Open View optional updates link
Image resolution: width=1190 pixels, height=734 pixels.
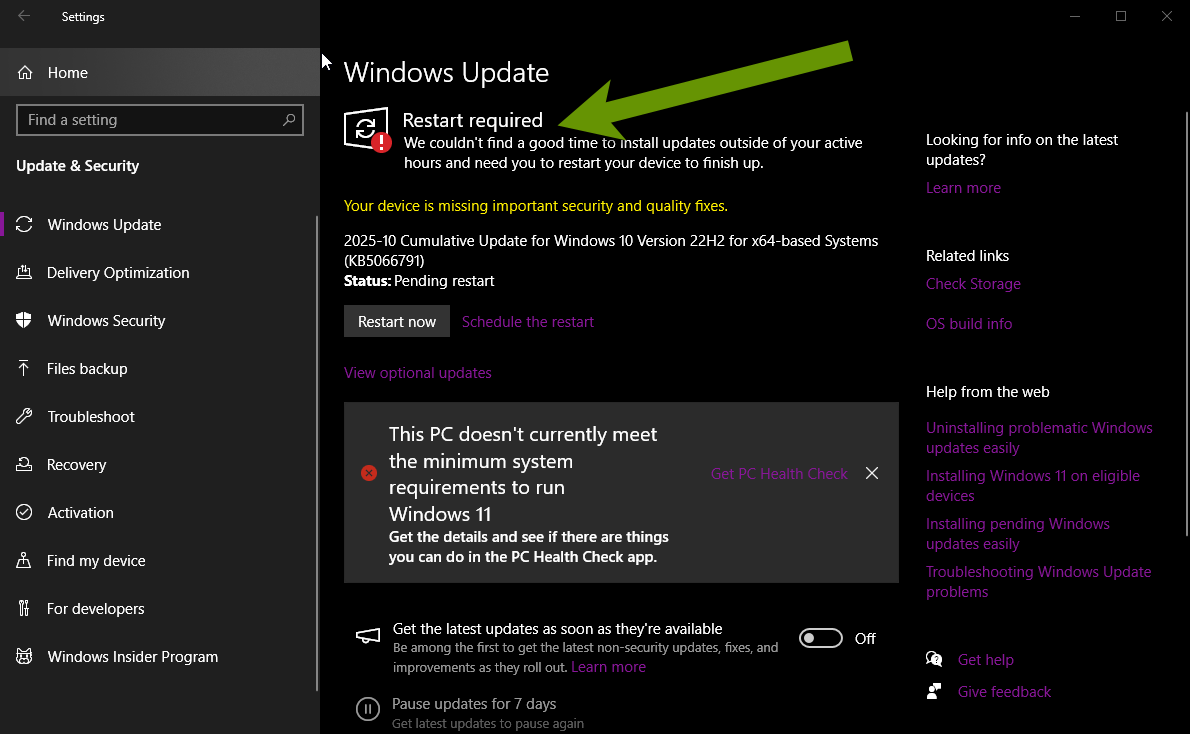[x=418, y=373]
